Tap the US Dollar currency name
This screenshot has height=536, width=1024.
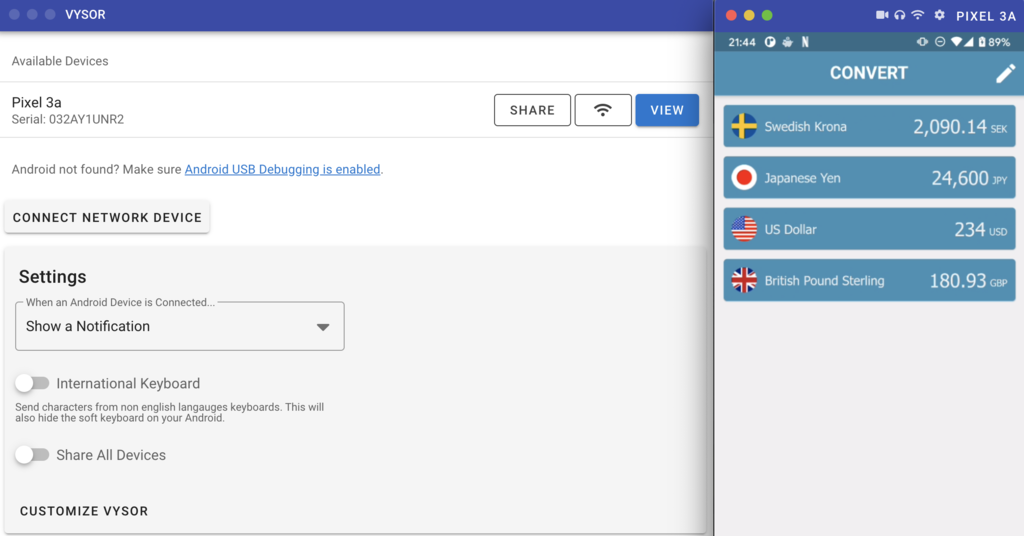coord(790,229)
